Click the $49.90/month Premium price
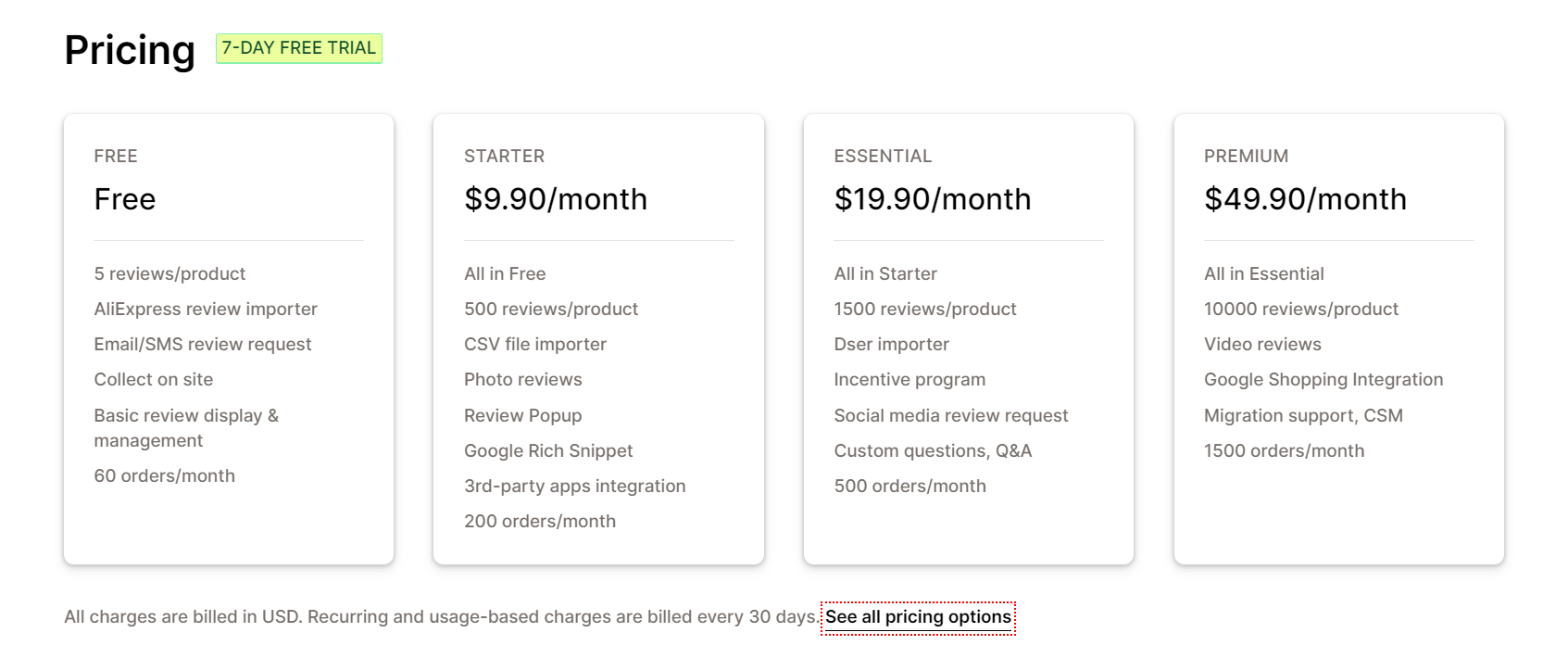 [x=1305, y=199]
